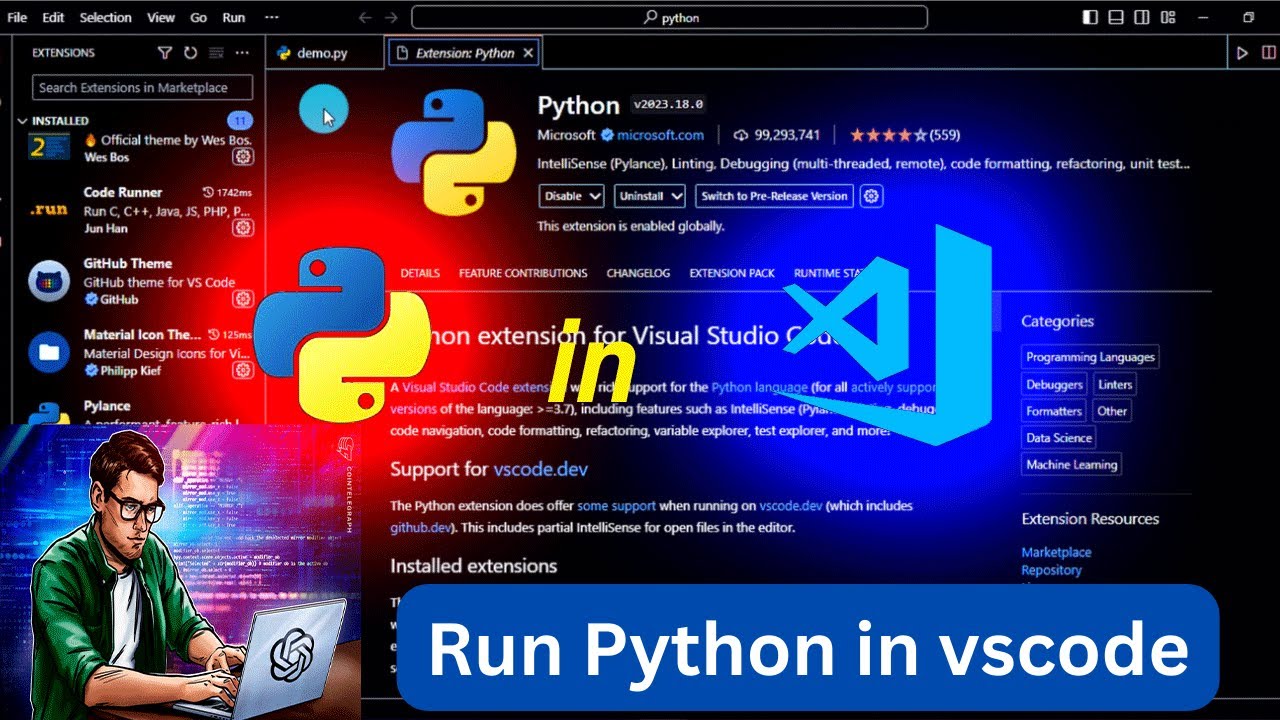Select the Linters category tag

pos(1115,384)
